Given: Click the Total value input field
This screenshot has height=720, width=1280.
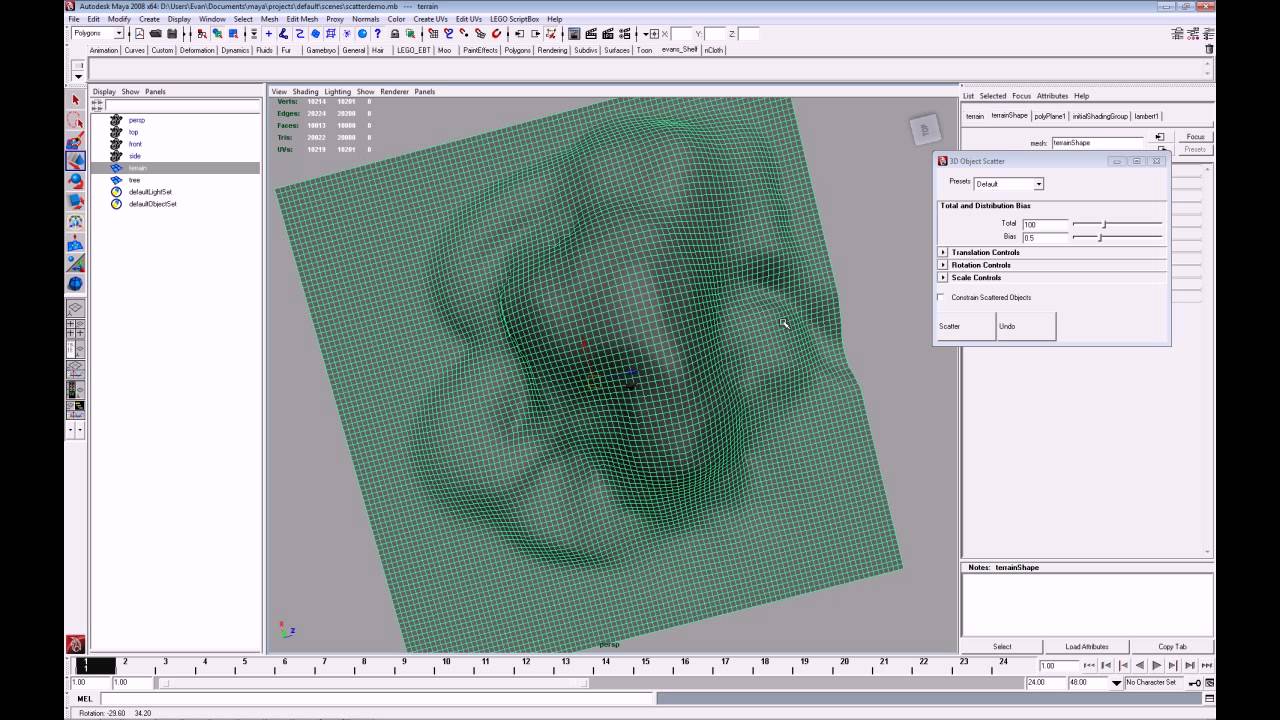Looking at the screenshot, I should [1045, 224].
